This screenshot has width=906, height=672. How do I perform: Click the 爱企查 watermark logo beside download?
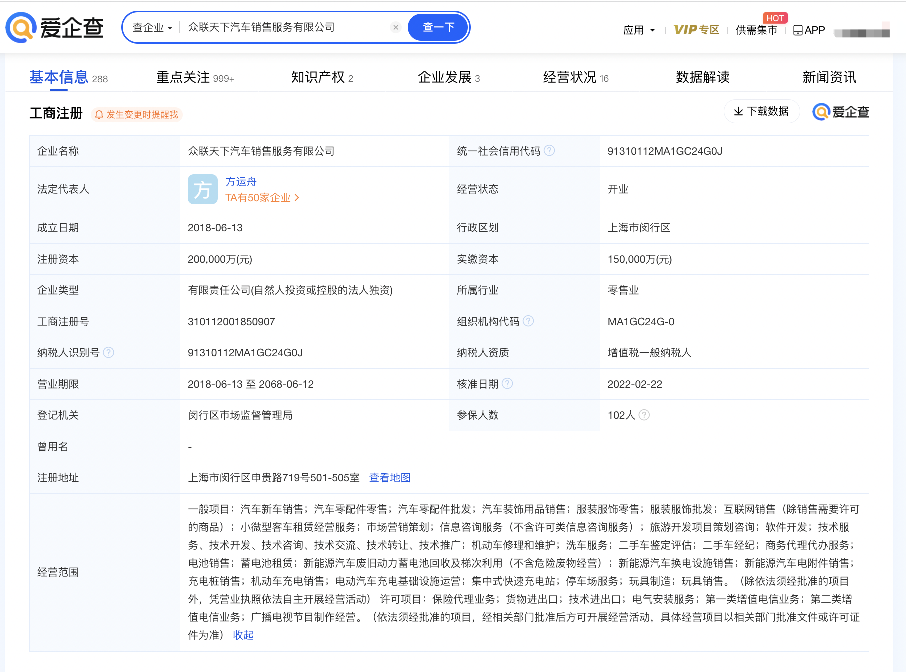click(841, 112)
